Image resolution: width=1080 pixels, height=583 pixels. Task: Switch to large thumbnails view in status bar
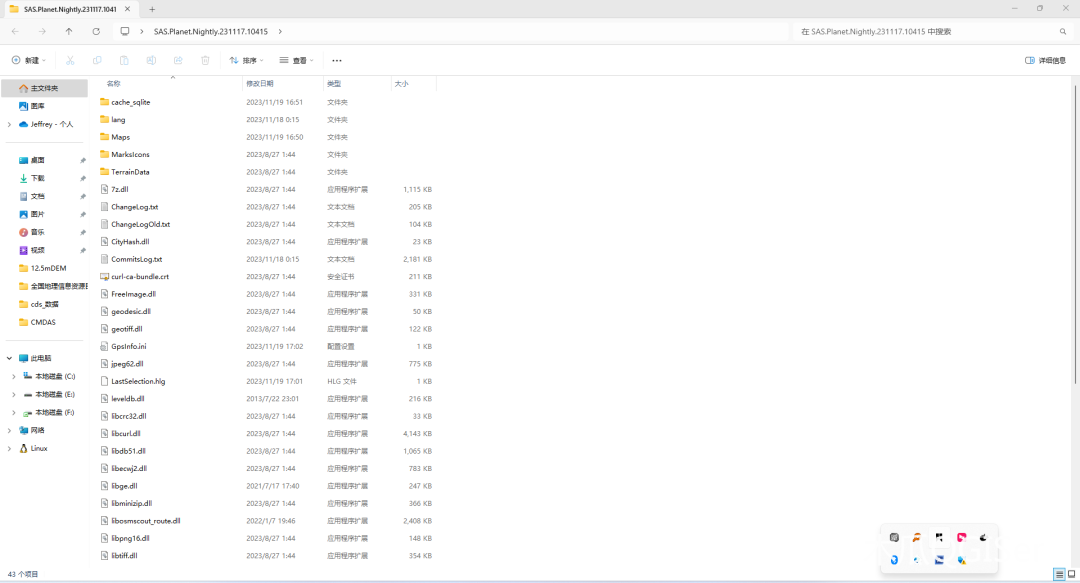[1071, 574]
